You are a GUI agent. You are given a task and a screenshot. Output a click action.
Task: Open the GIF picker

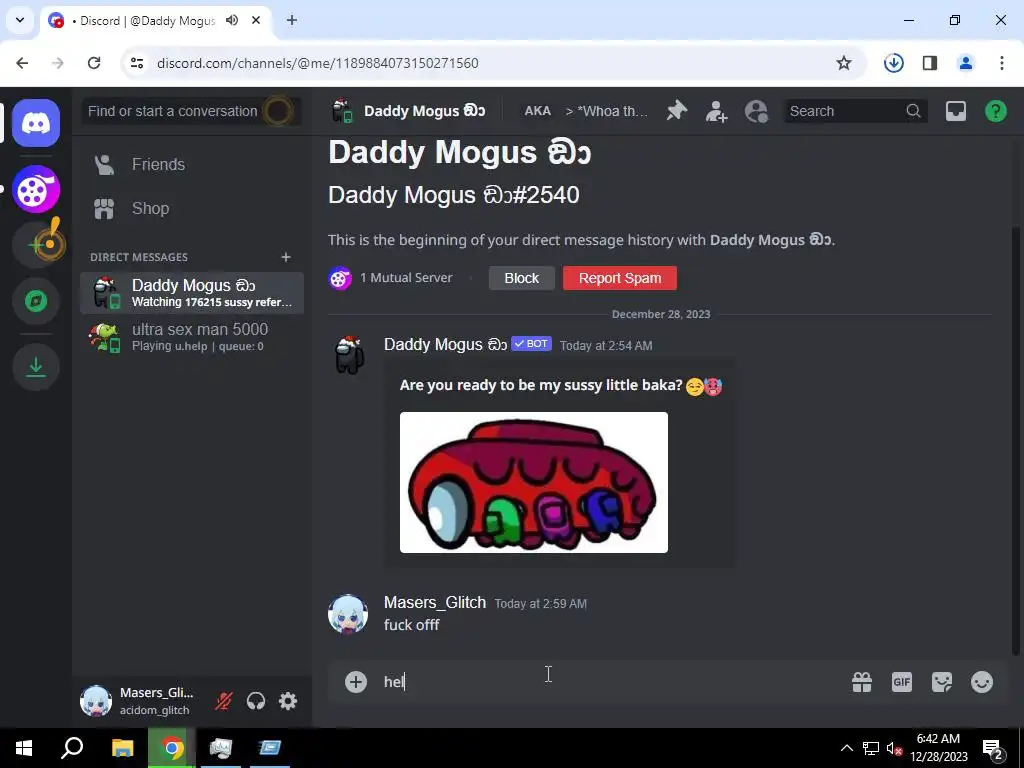click(902, 682)
